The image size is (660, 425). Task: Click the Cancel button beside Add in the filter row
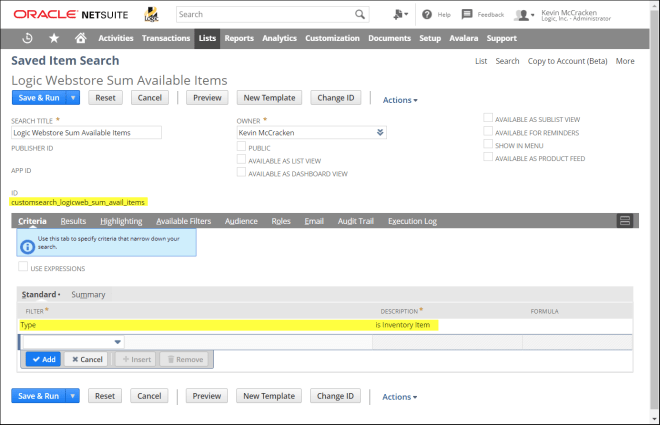pyautogui.click(x=87, y=359)
